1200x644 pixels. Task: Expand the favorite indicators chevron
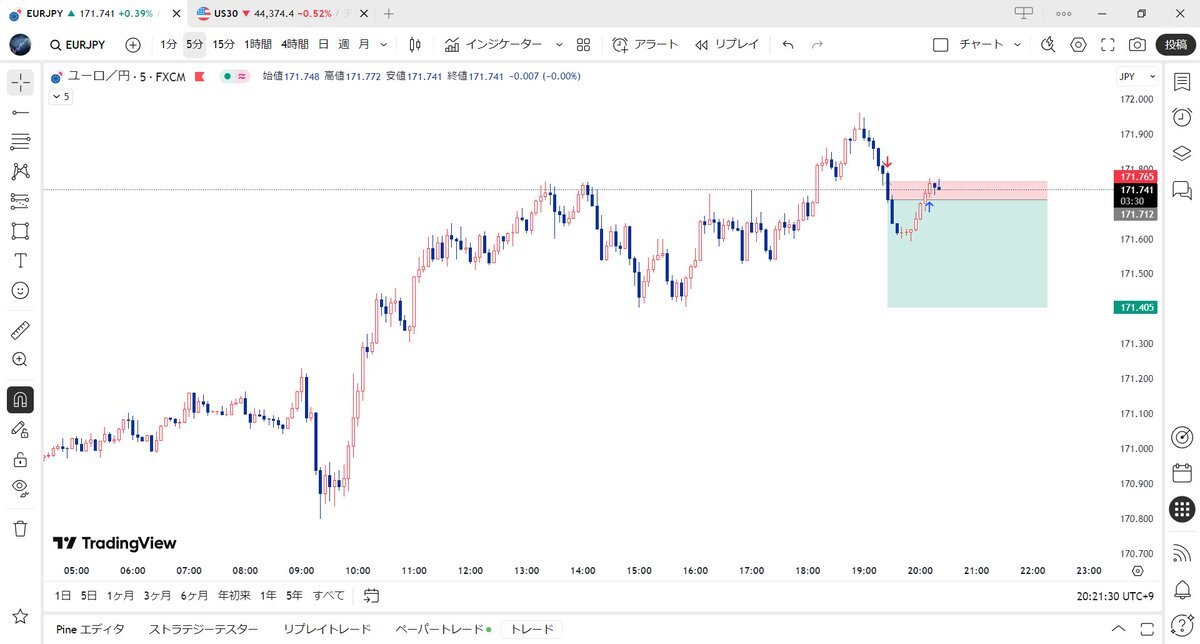click(559, 45)
